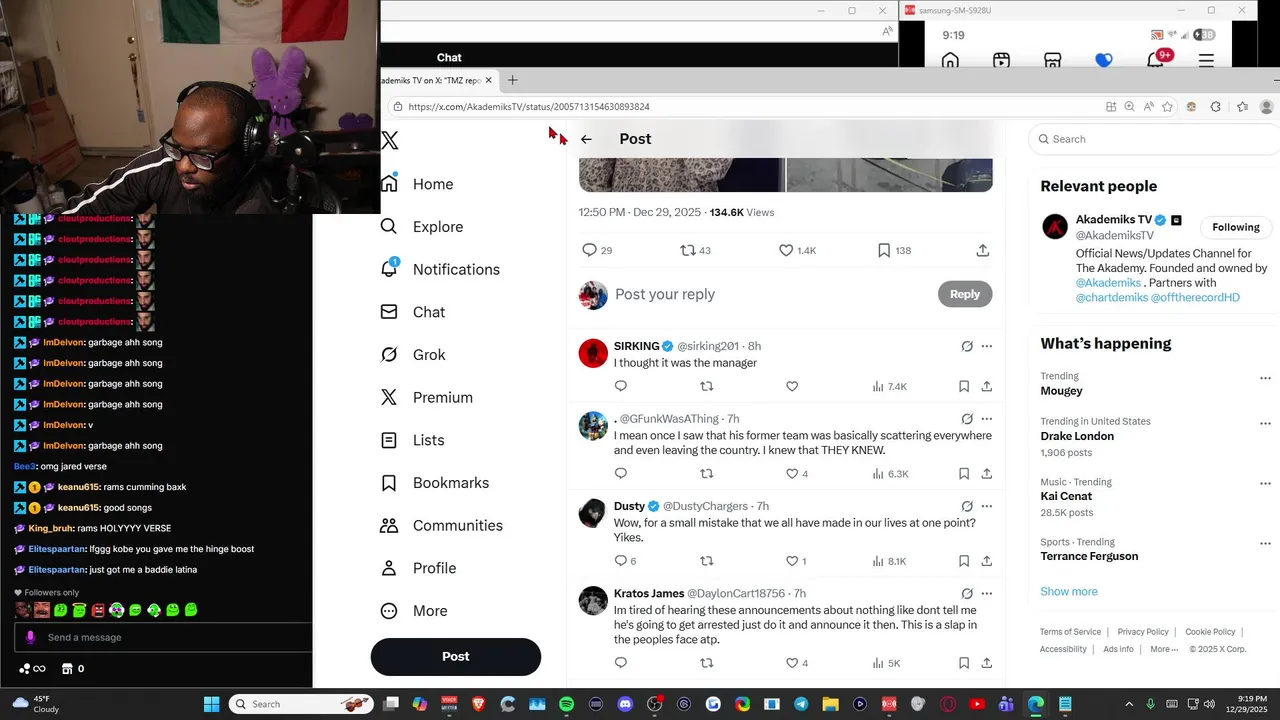The height and width of the screenshot is (720, 1280).
Task: Reply to SIRKING's comment
Action: pos(621,386)
